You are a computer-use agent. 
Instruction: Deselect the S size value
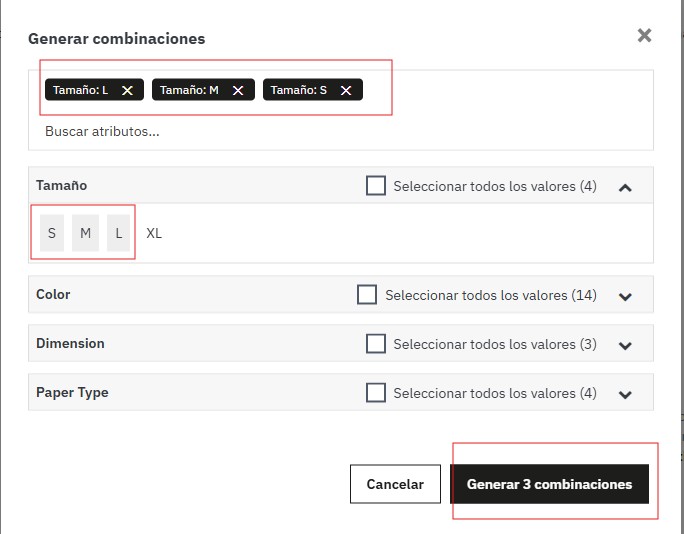[x=52, y=233]
